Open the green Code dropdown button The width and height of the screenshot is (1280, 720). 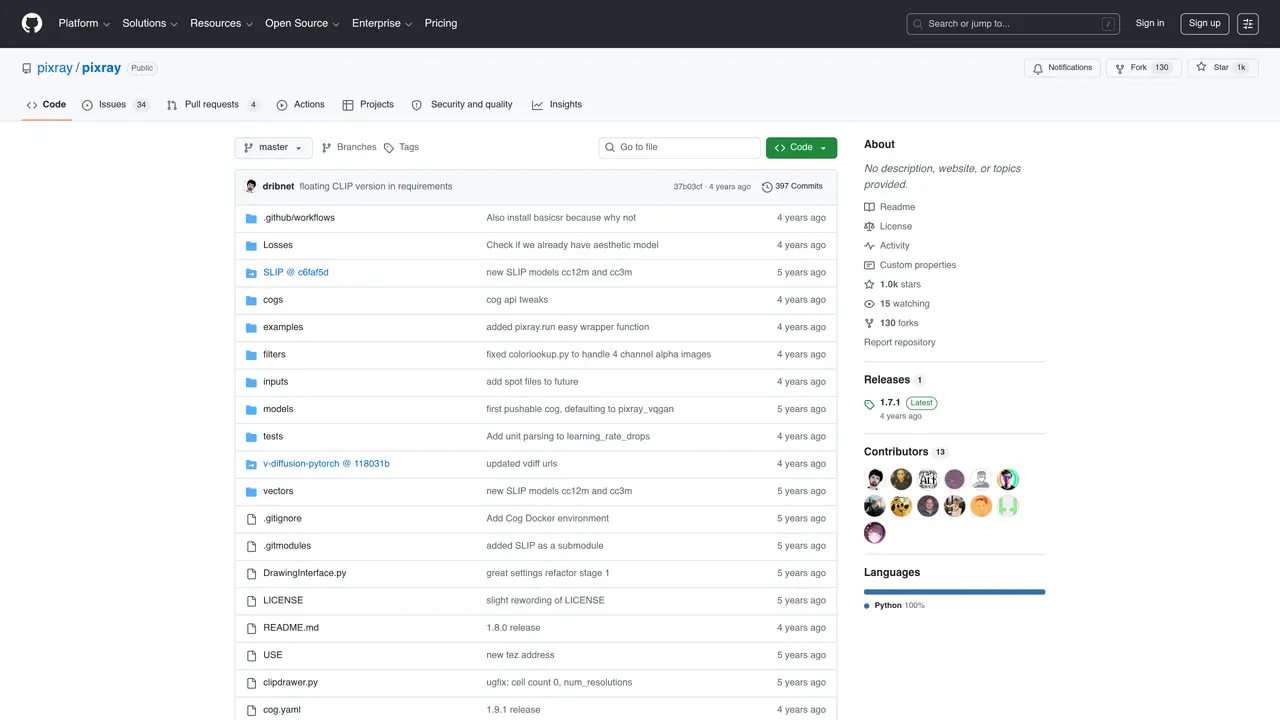click(801, 148)
